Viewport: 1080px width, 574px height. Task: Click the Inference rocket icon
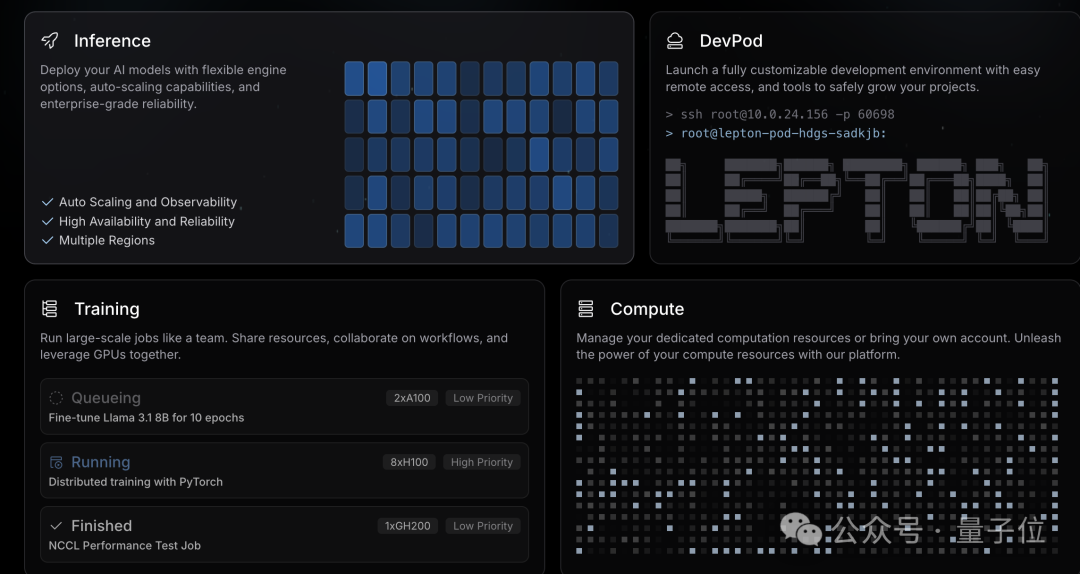coord(50,41)
